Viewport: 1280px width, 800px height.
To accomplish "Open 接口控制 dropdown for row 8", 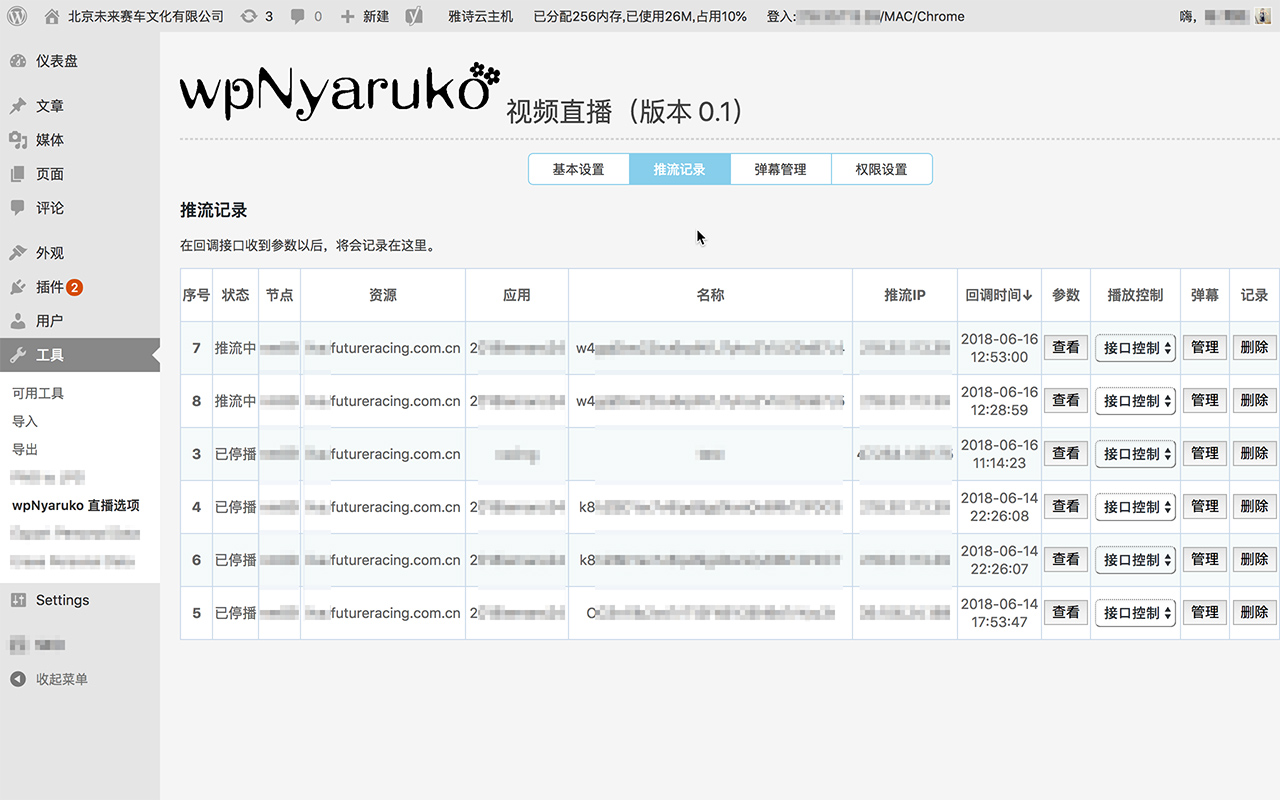I will (x=1135, y=401).
